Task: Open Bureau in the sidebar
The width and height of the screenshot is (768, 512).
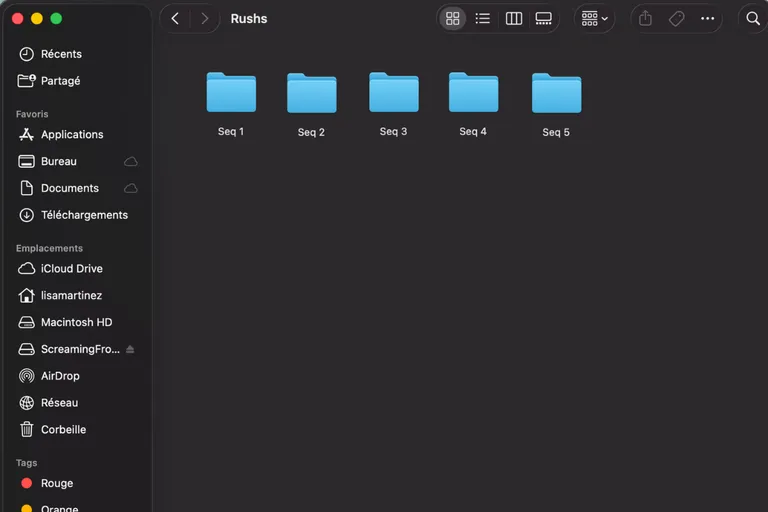Action: point(77,161)
